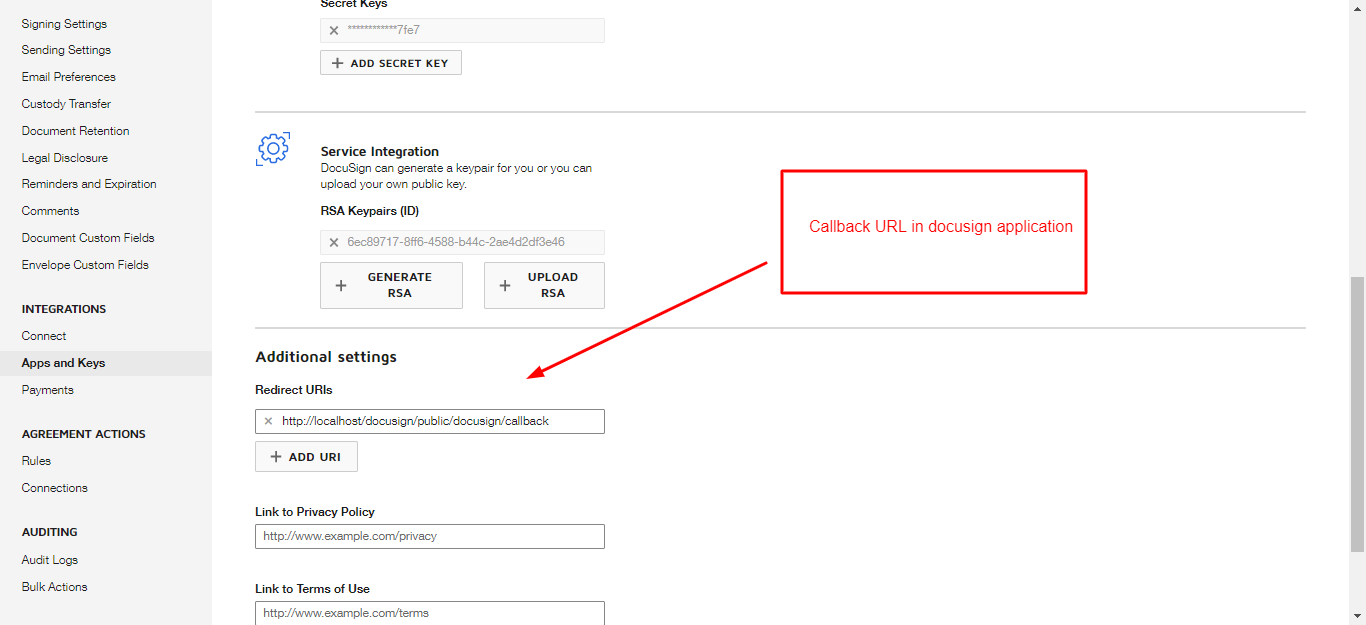Click the Service Integration heading
Image resolution: width=1366 pixels, height=625 pixels.
coord(380,152)
